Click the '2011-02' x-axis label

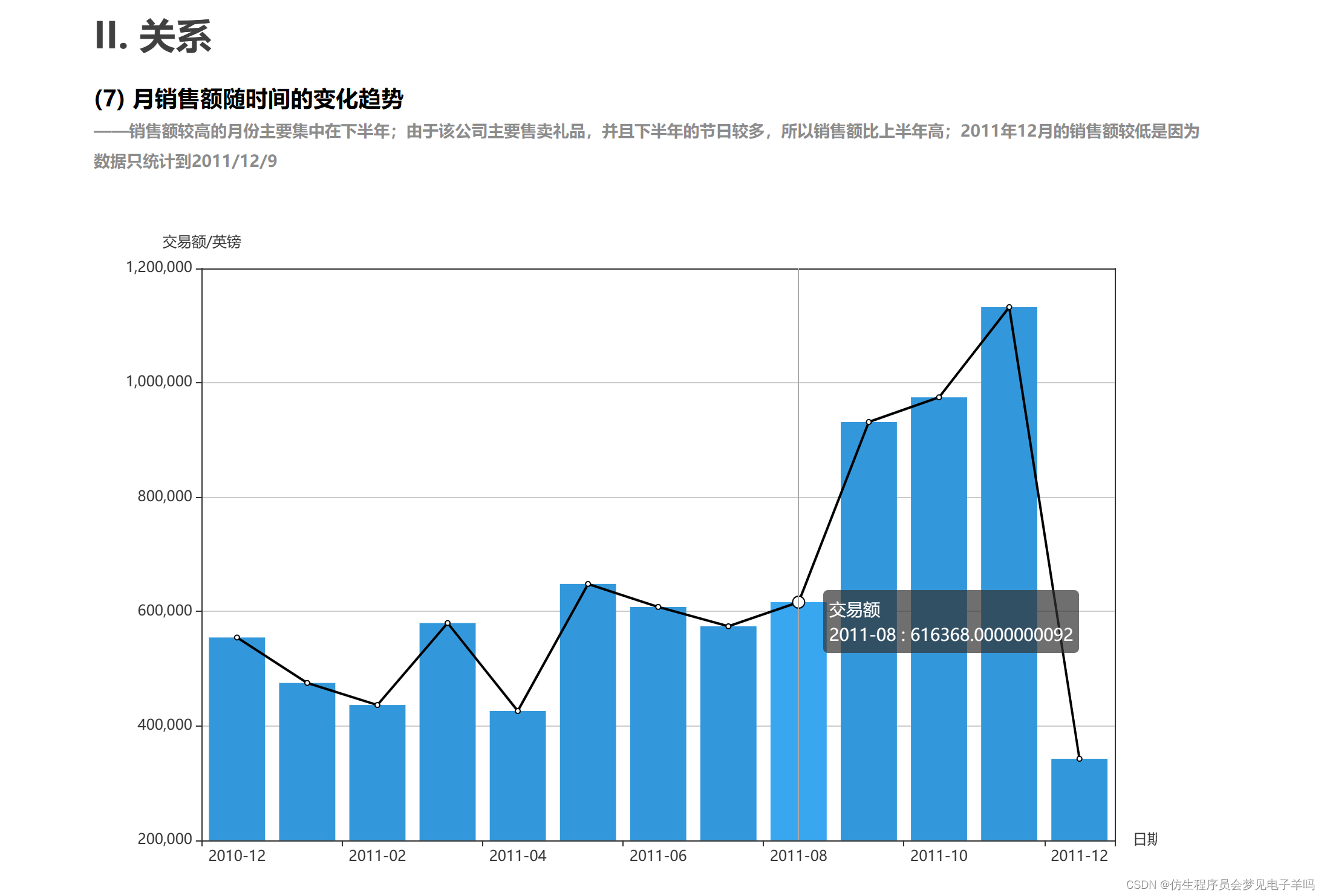pos(377,855)
